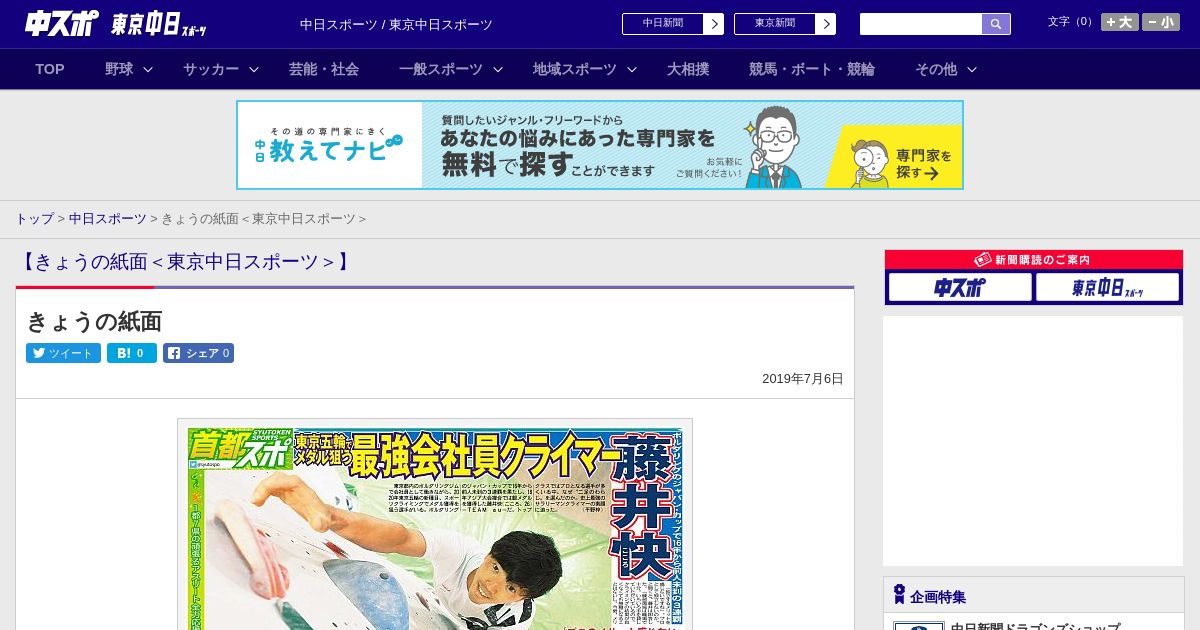Click the magnifier search button

996,24
